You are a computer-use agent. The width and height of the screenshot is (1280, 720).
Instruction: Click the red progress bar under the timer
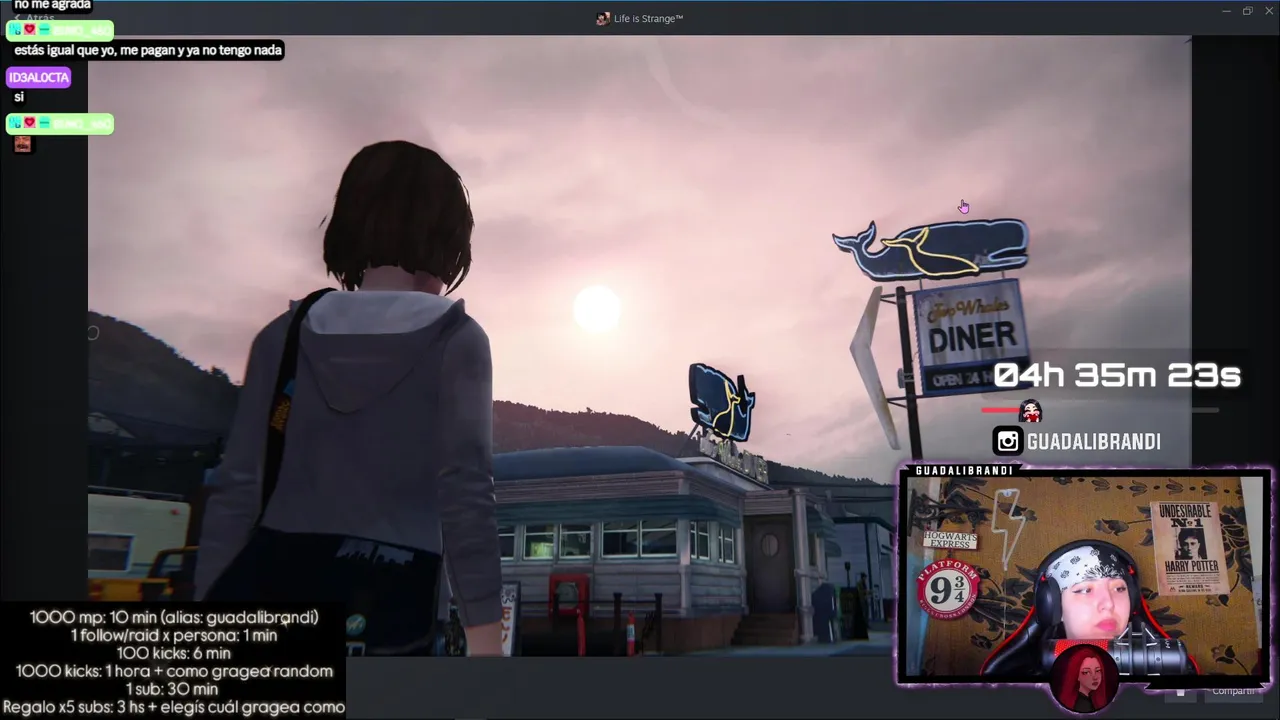(1000, 410)
